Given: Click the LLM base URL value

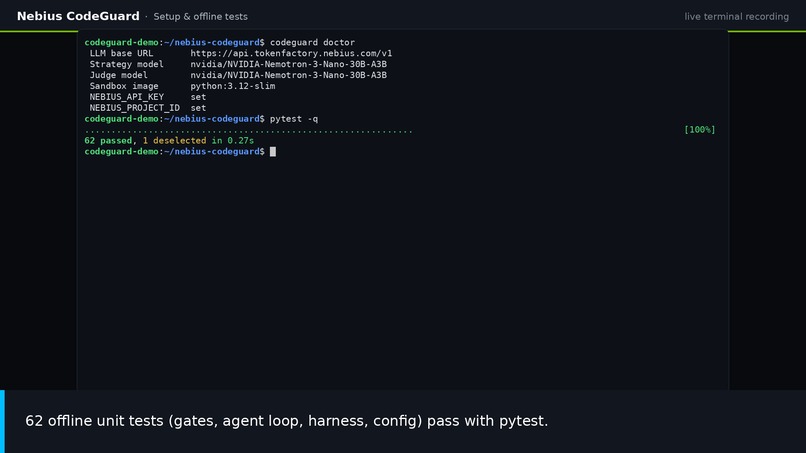Looking at the screenshot, I should coord(291,53).
